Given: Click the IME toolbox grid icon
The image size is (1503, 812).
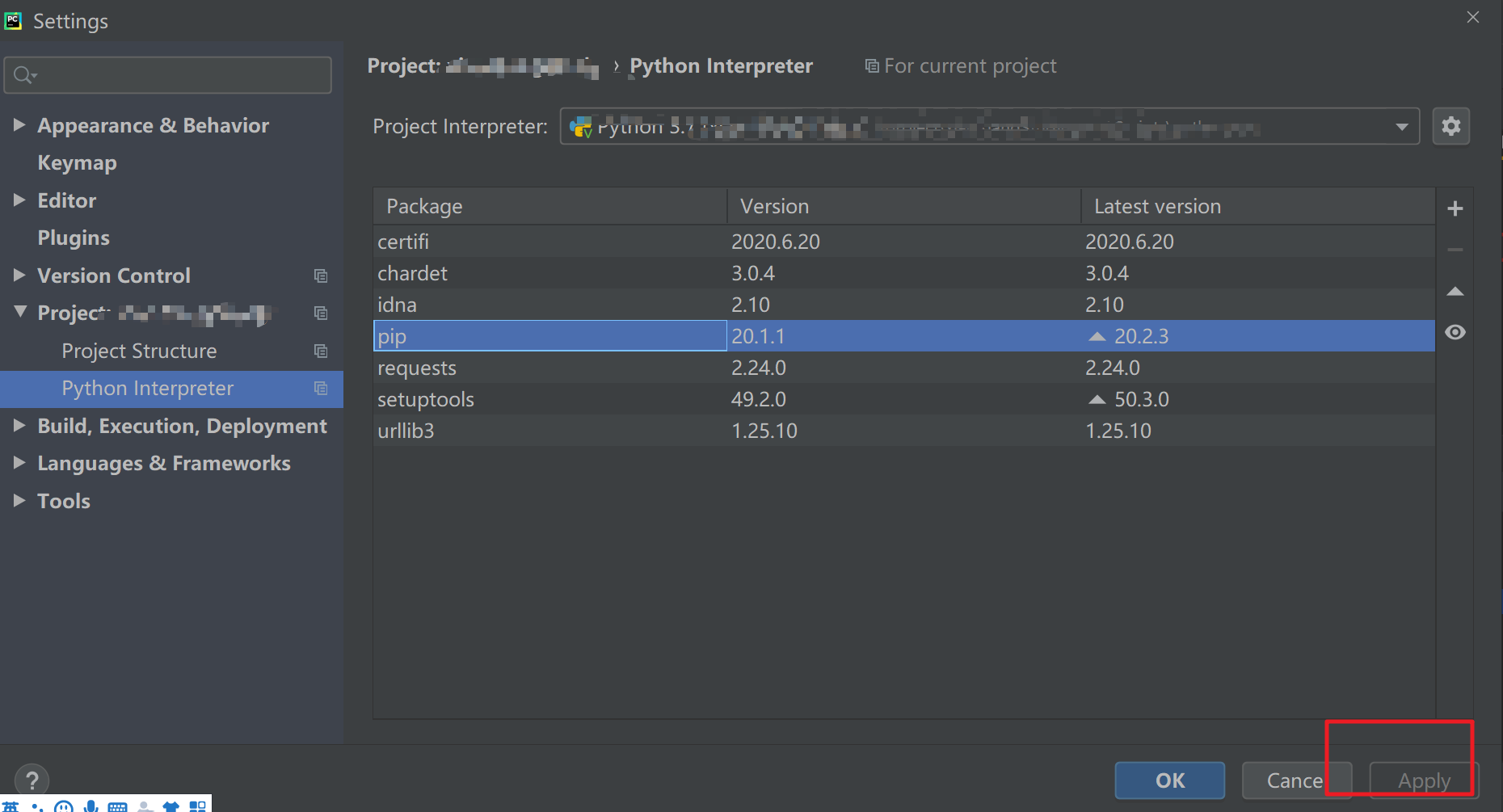Looking at the screenshot, I should point(198,806).
